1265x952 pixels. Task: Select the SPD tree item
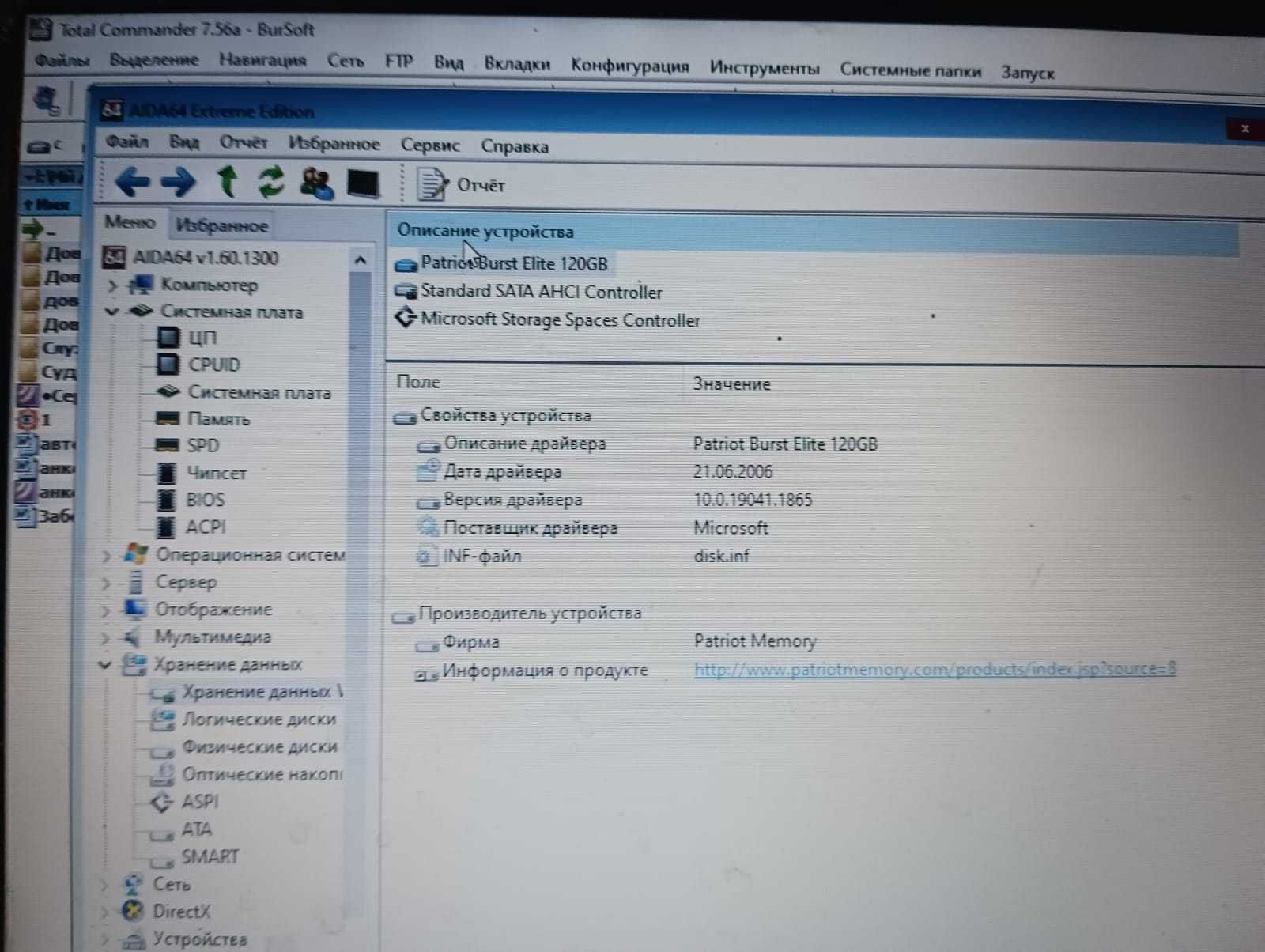click(x=188, y=446)
